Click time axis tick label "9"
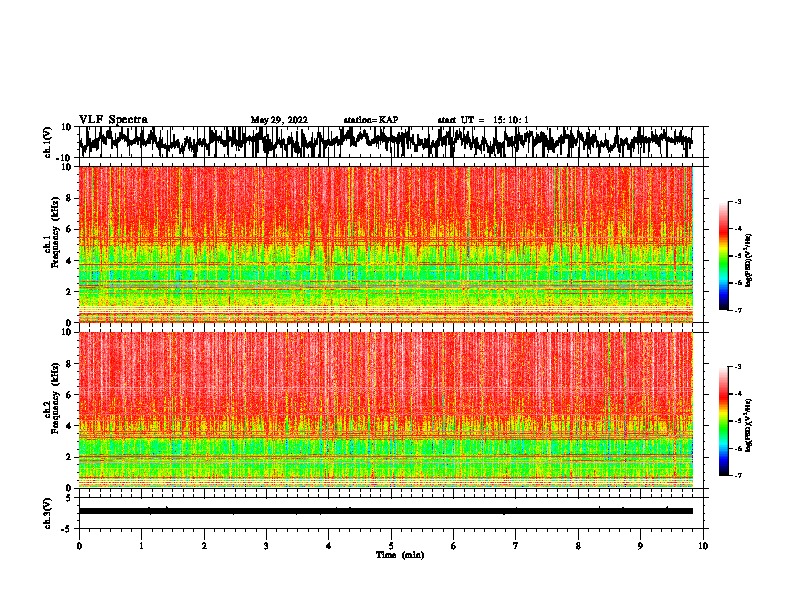This screenshot has height=612, width=792. click(x=640, y=546)
